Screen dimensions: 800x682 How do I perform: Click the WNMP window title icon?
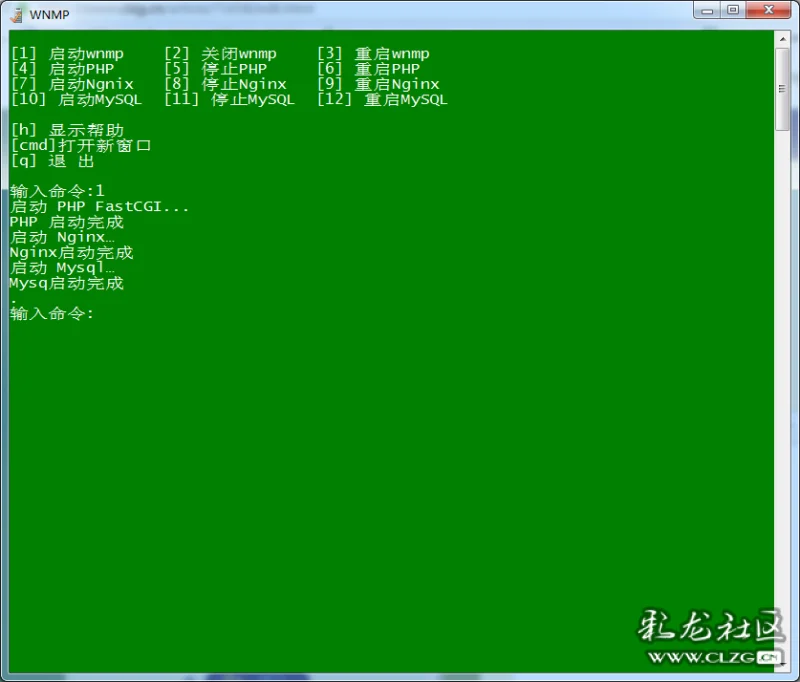(x=16, y=15)
